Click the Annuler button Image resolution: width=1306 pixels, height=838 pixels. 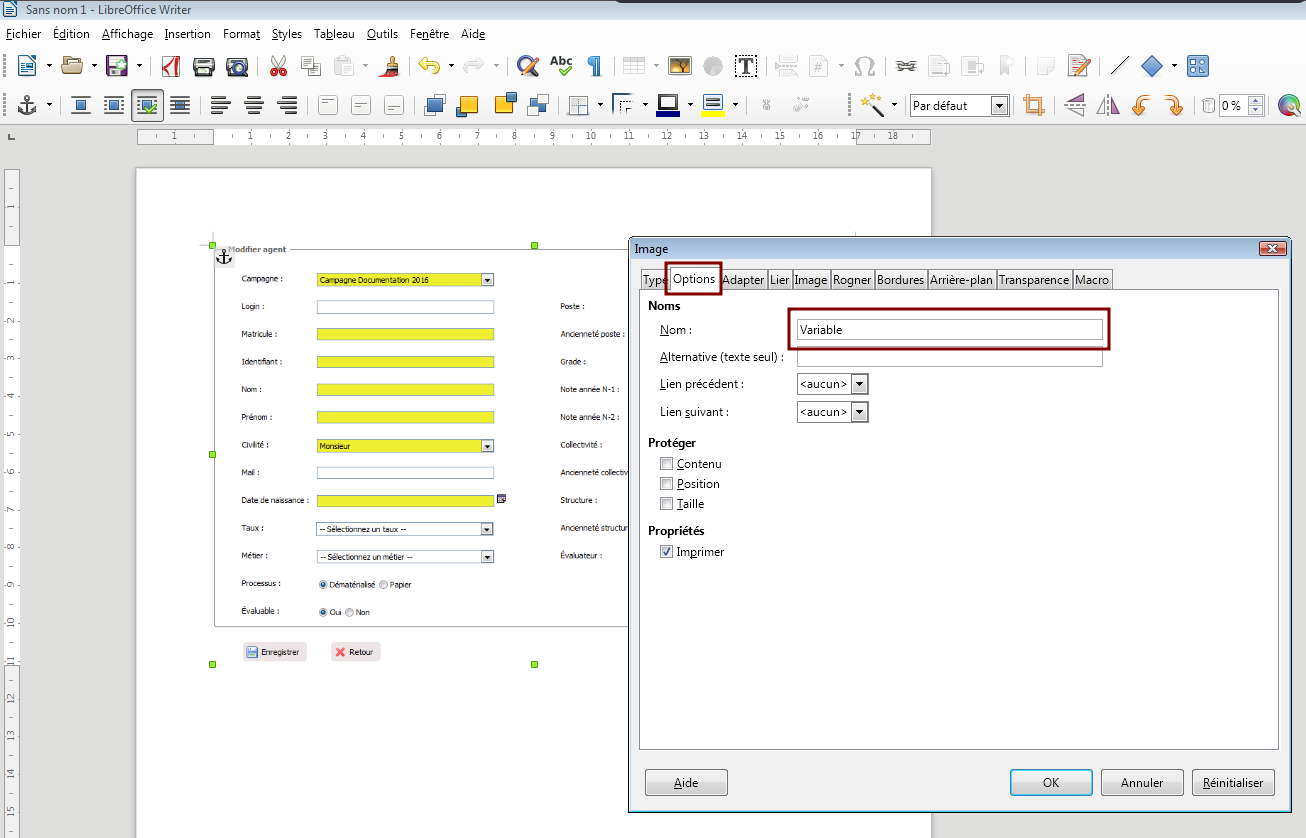coord(1142,783)
